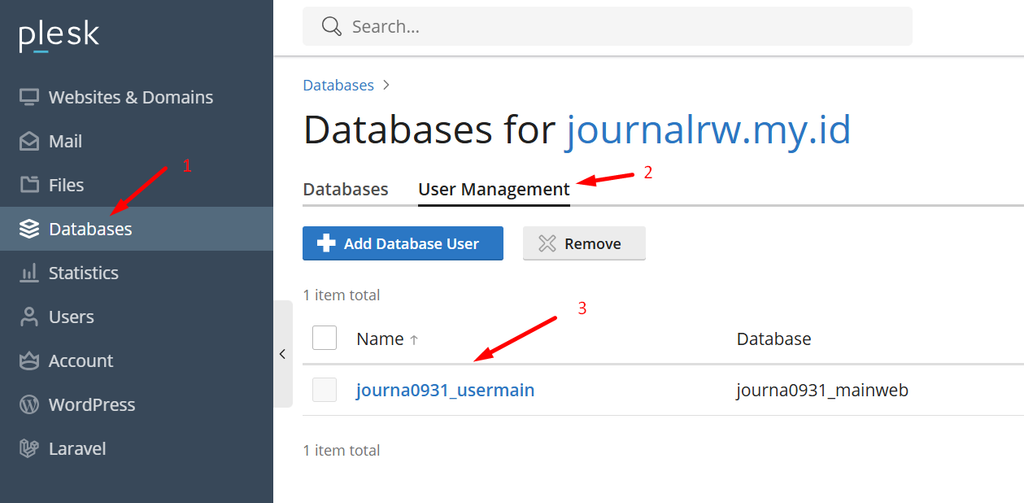Open Laravel in sidebar
Screen dimensions: 1024x503
136,449
